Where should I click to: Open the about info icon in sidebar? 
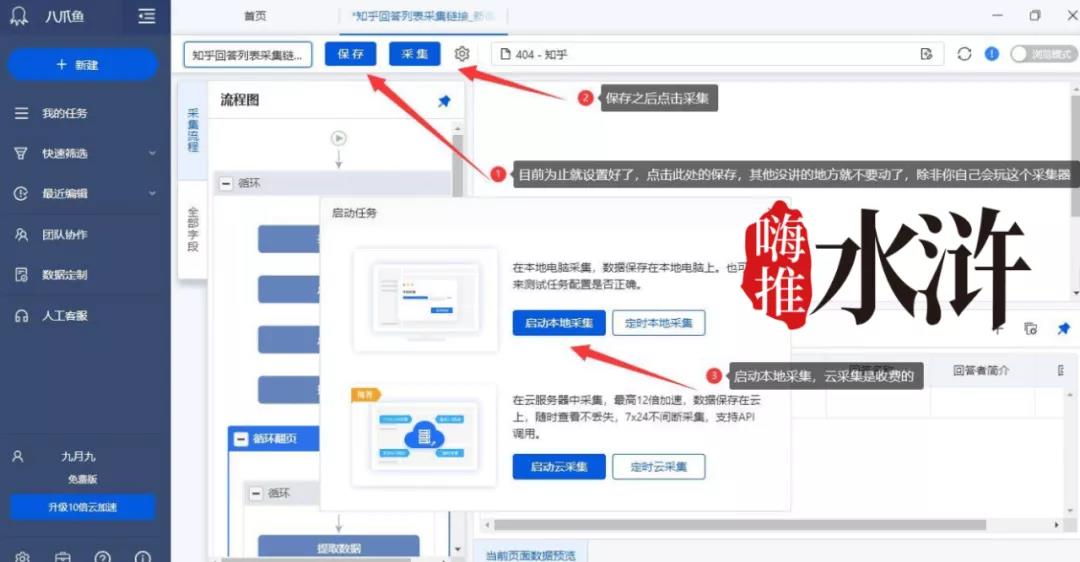[x=143, y=556]
